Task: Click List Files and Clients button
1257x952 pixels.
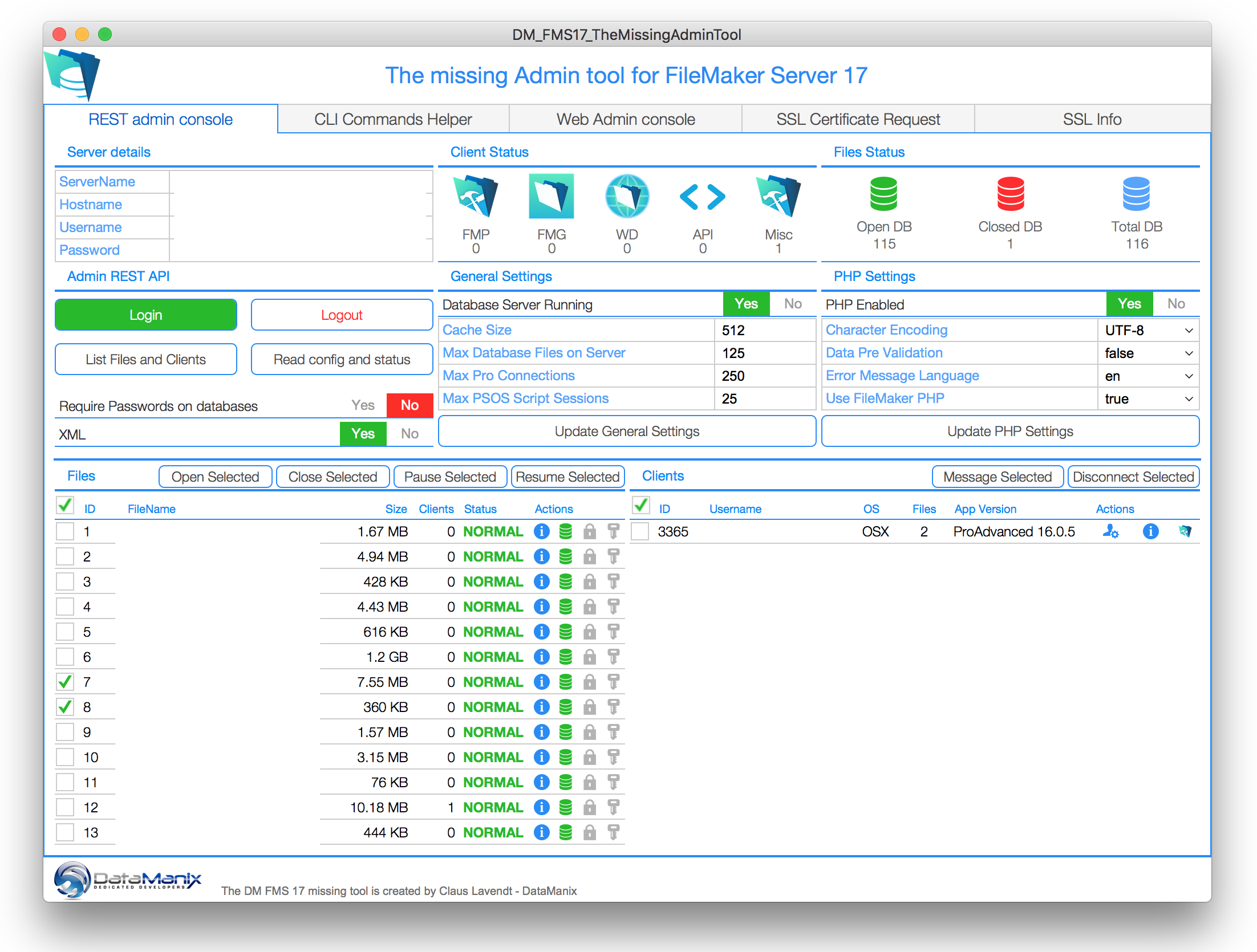Action: tap(146, 359)
